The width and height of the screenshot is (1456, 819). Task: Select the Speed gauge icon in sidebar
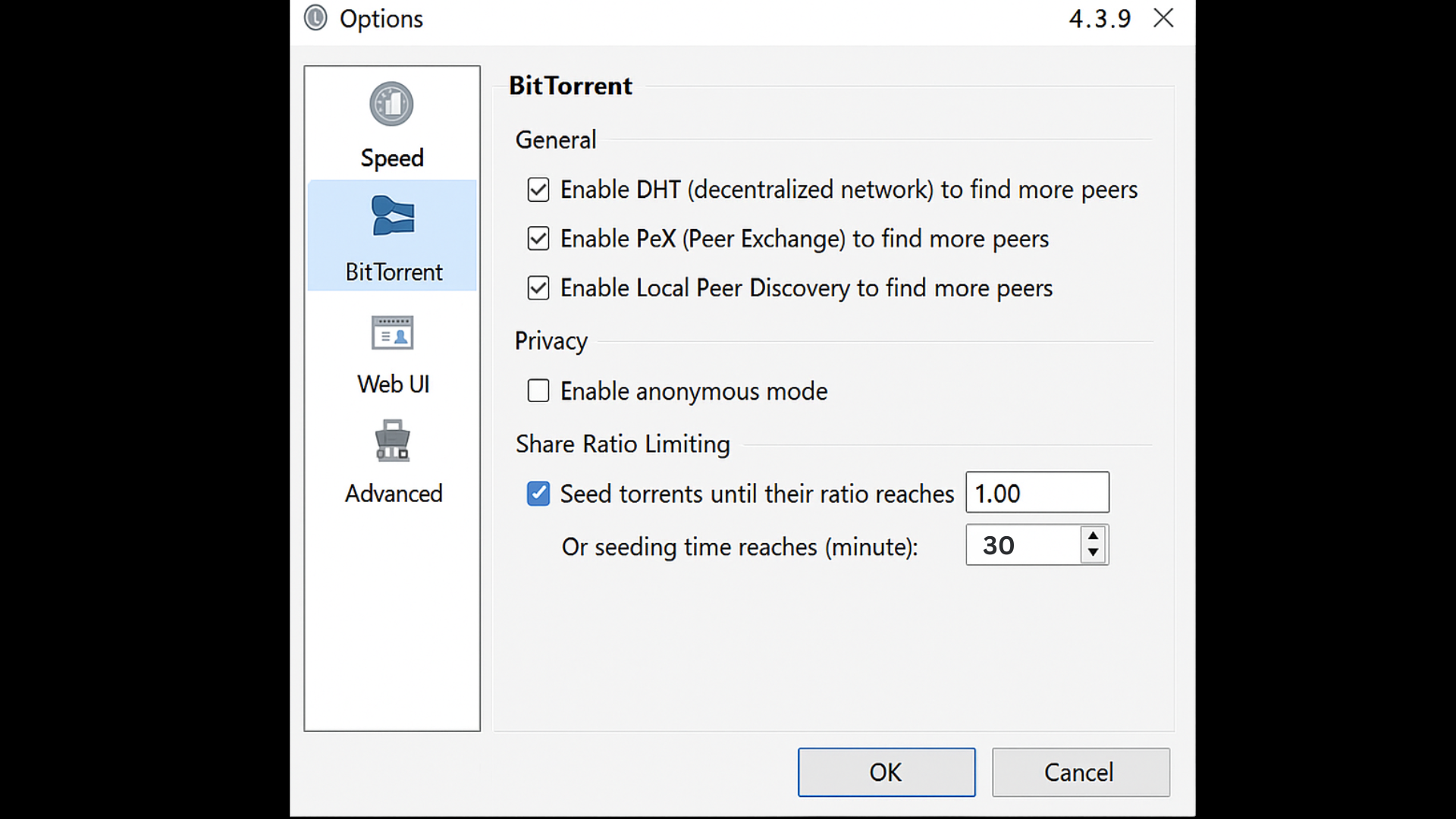(x=391, y=104)
